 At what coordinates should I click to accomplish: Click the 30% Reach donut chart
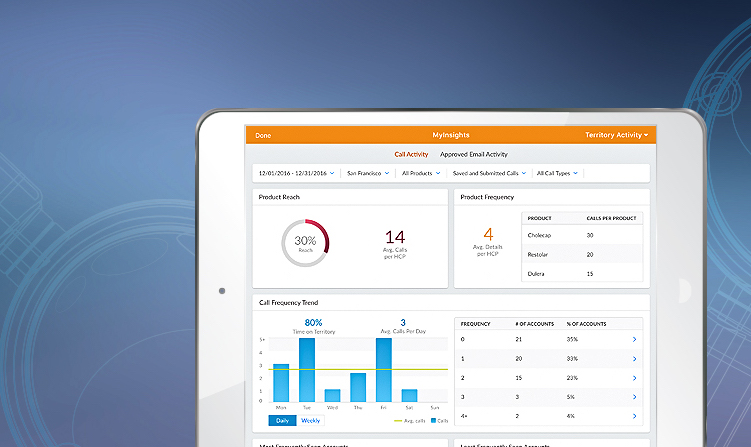tap(305, 243)
